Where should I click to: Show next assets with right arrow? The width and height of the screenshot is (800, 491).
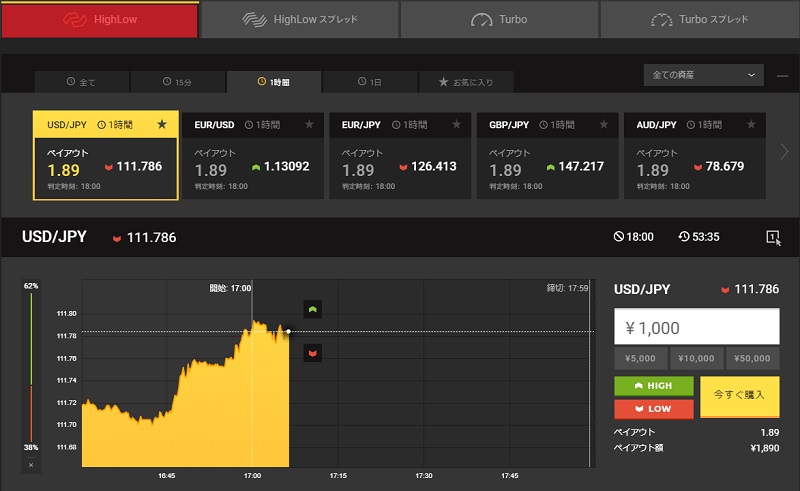784,151
